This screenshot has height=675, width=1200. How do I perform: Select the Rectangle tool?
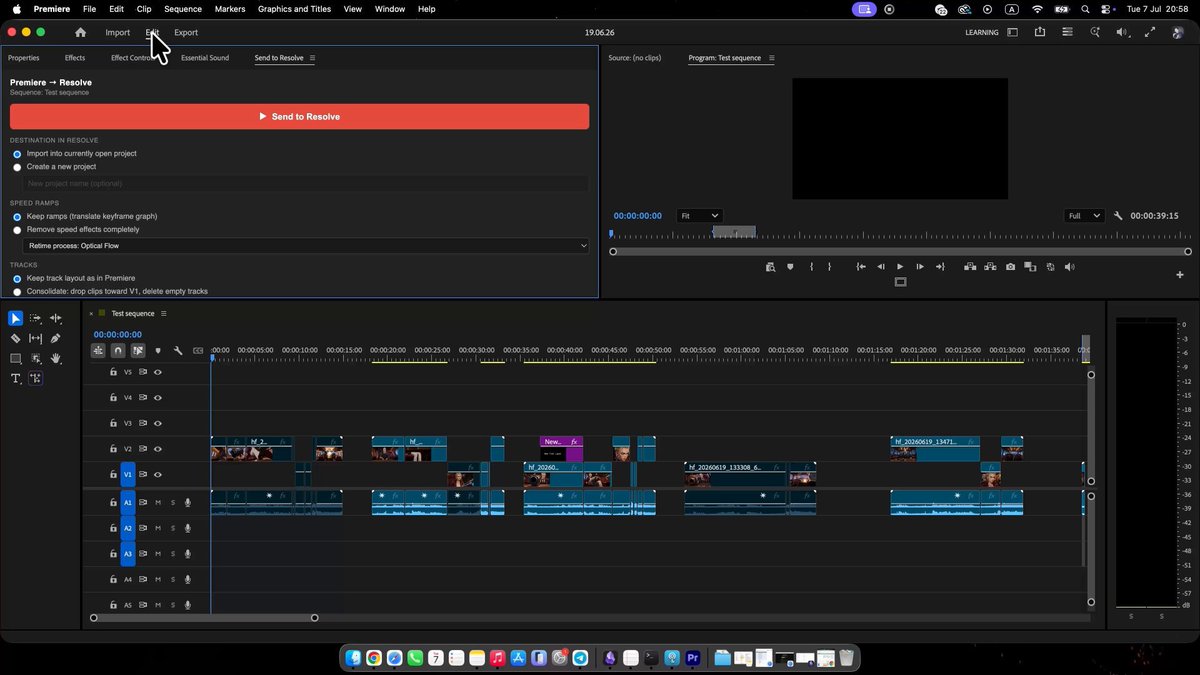coord(15,358)
